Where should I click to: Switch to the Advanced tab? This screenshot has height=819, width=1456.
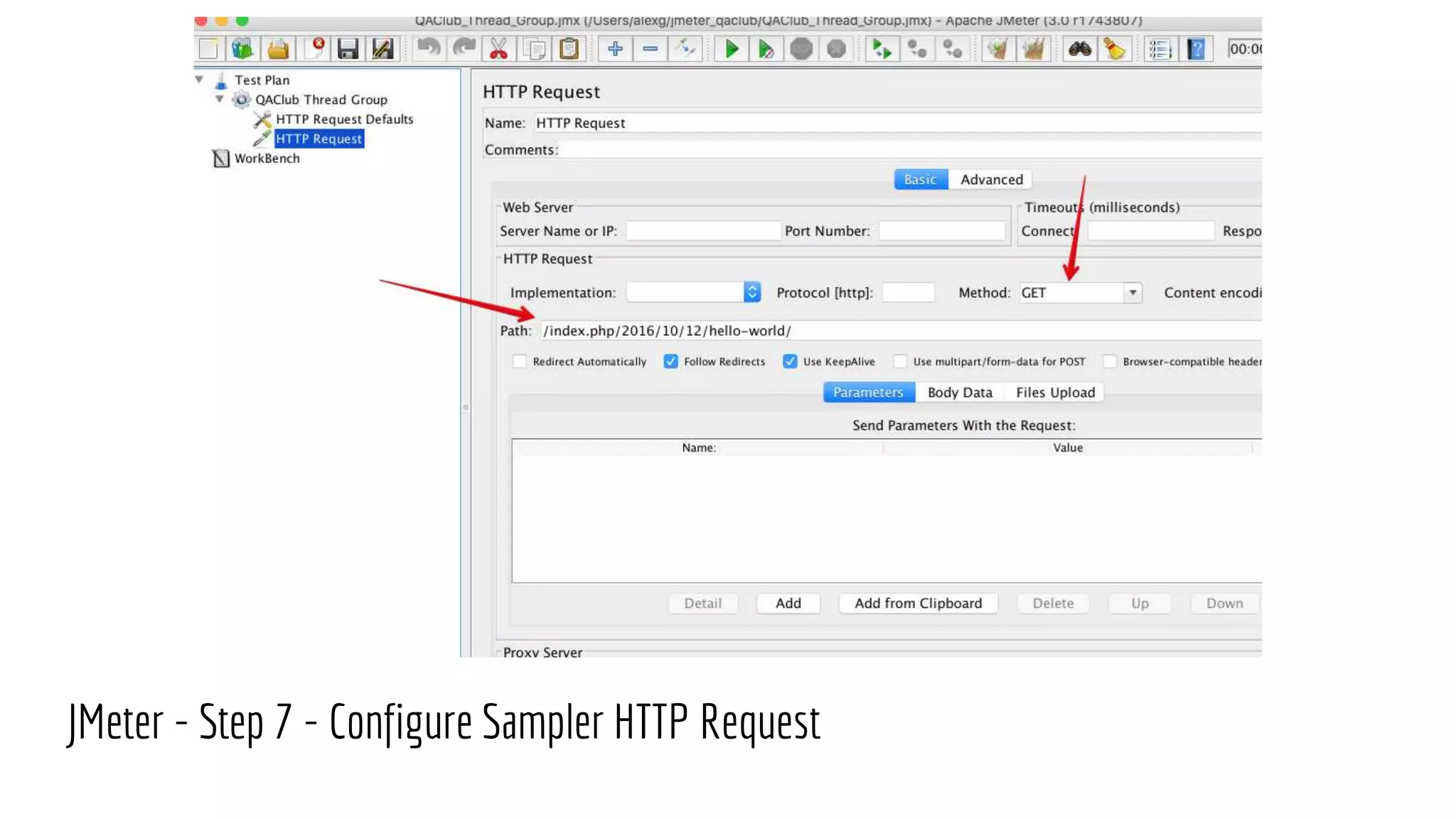(x=991, y=180)
